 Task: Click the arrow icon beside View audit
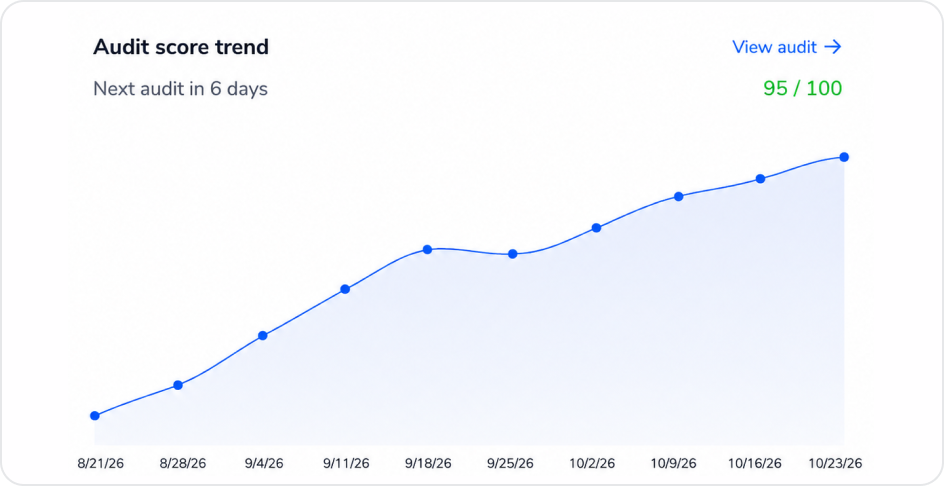coord(833,47)
